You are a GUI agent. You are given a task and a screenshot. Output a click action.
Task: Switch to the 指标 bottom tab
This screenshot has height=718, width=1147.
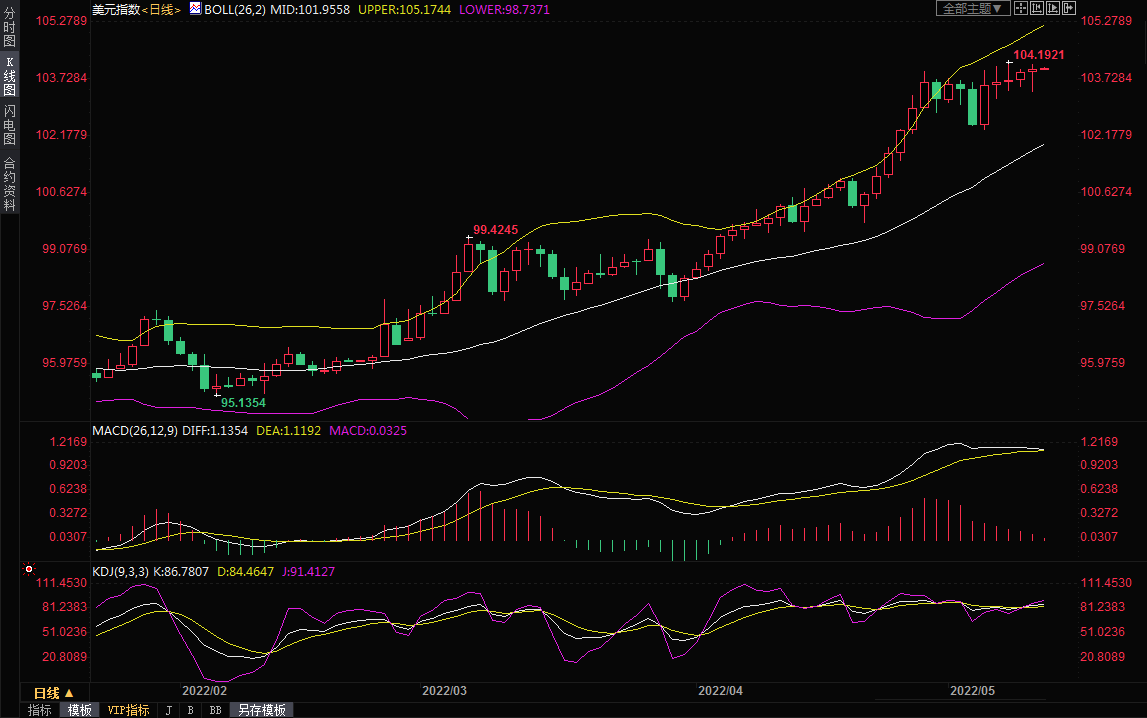click(x=40, y=710)
